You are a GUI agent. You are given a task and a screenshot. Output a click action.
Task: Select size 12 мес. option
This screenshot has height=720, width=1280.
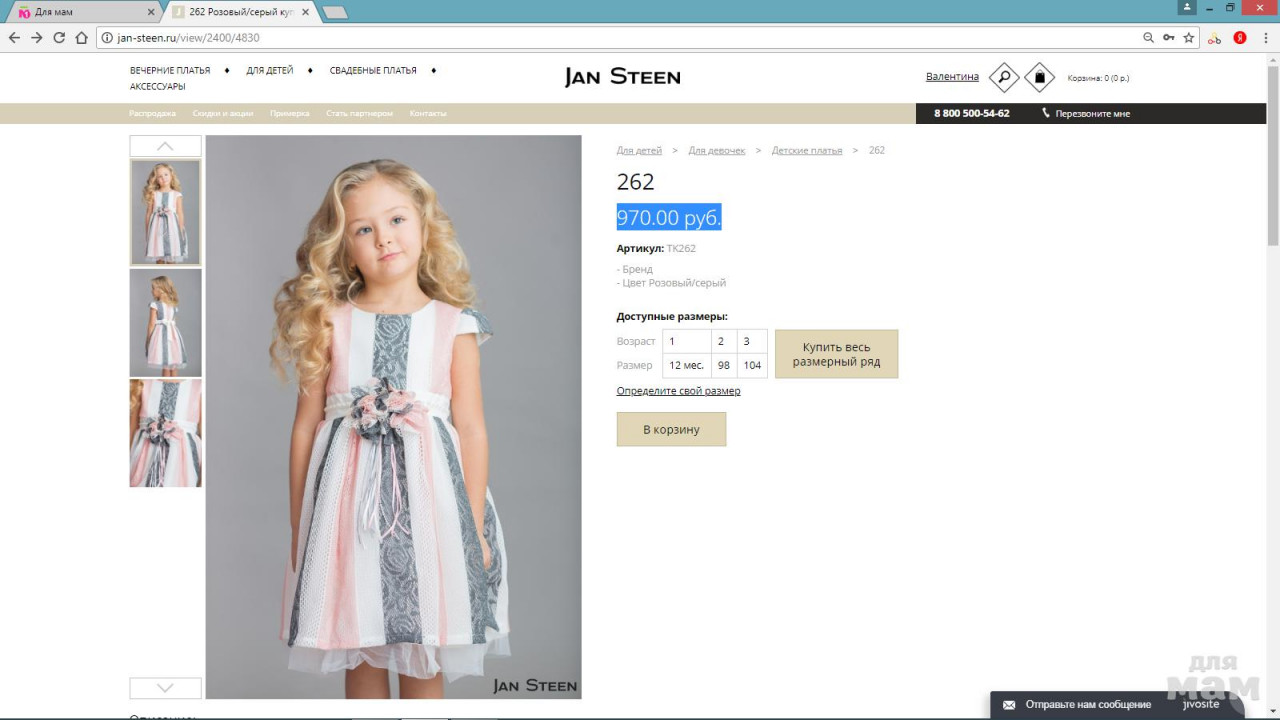coord(686,365)
